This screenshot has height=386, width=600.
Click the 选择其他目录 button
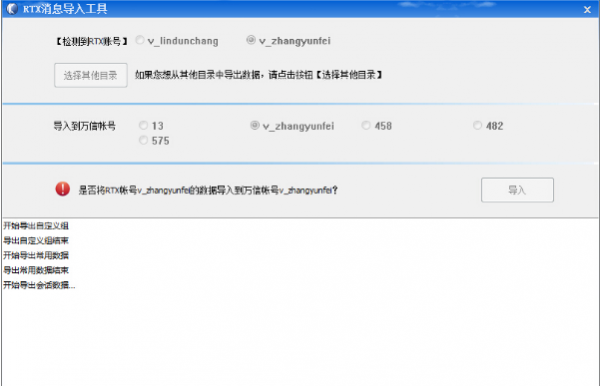click(91, 75)
